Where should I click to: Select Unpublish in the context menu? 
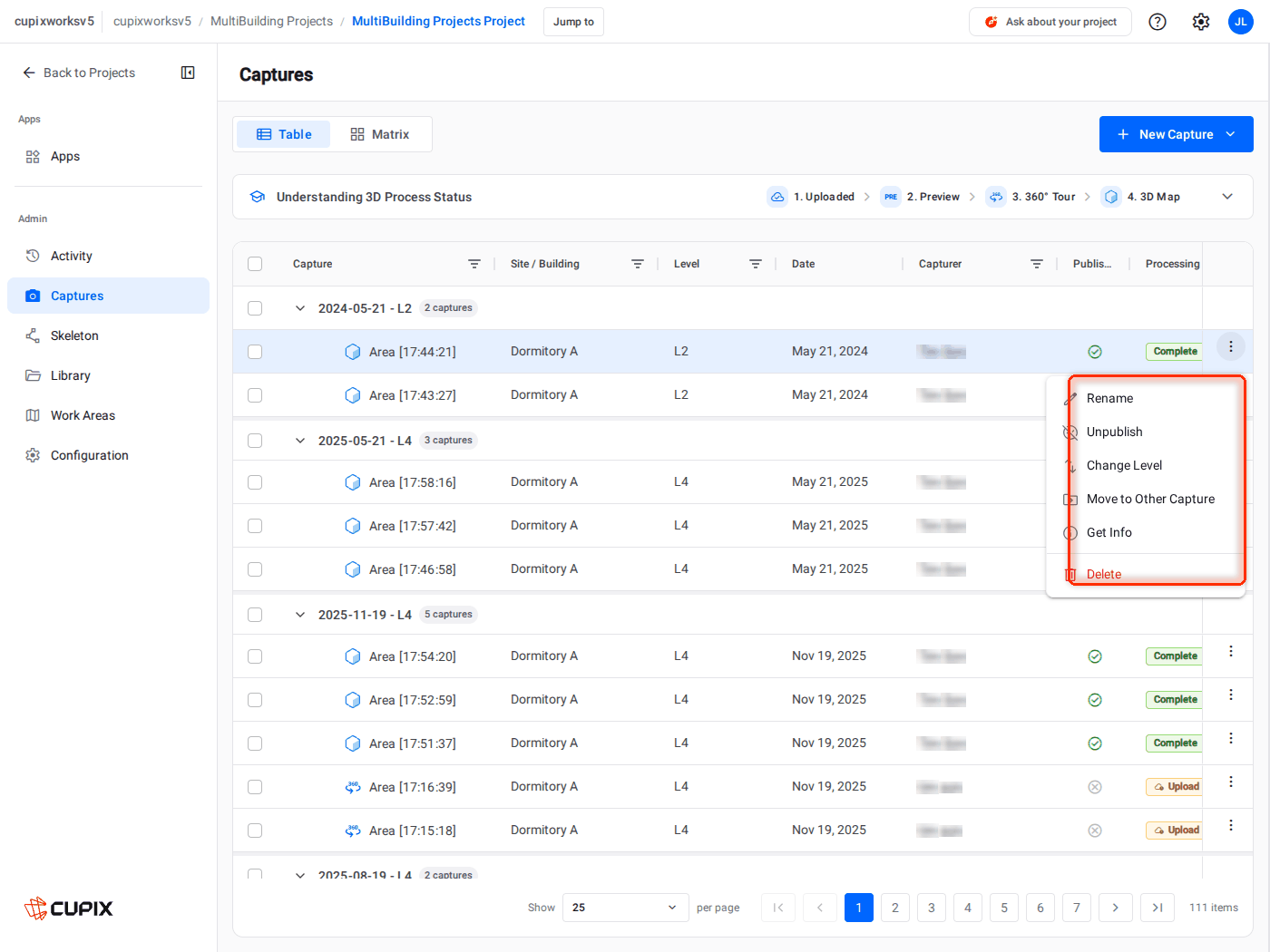point(1145,432)
